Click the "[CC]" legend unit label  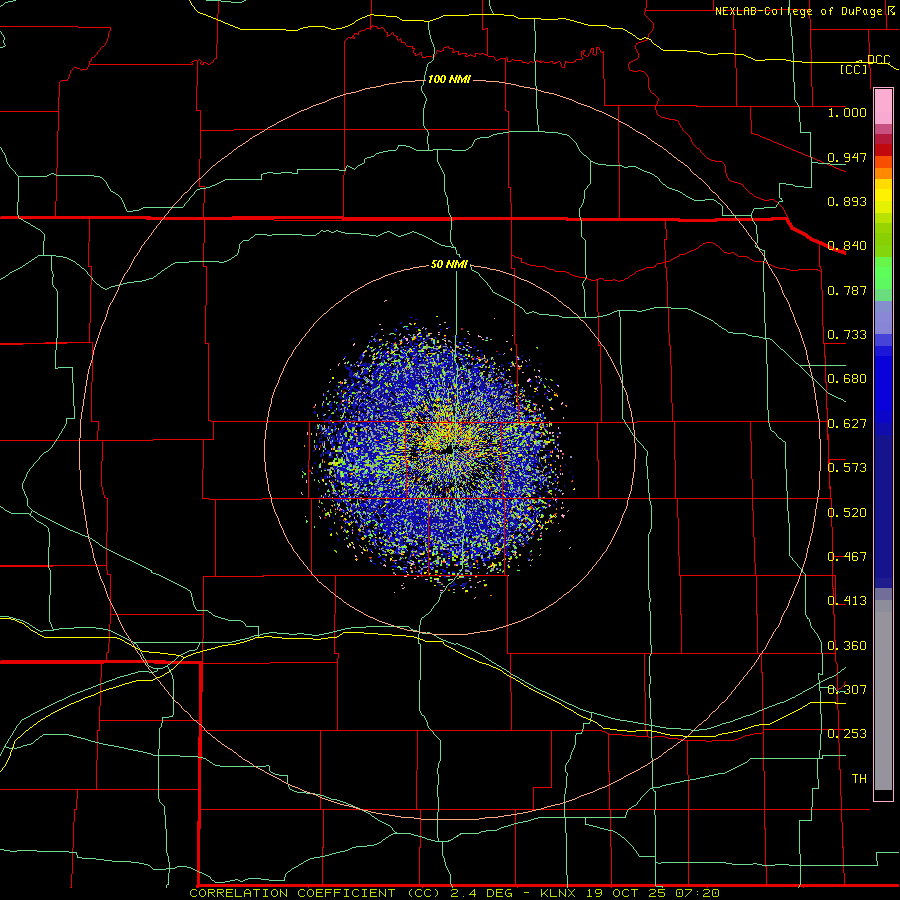854,69
